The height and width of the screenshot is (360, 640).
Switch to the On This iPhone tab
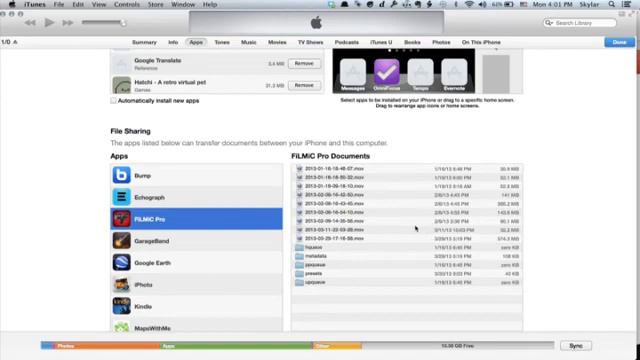click(x=481, y=42)
